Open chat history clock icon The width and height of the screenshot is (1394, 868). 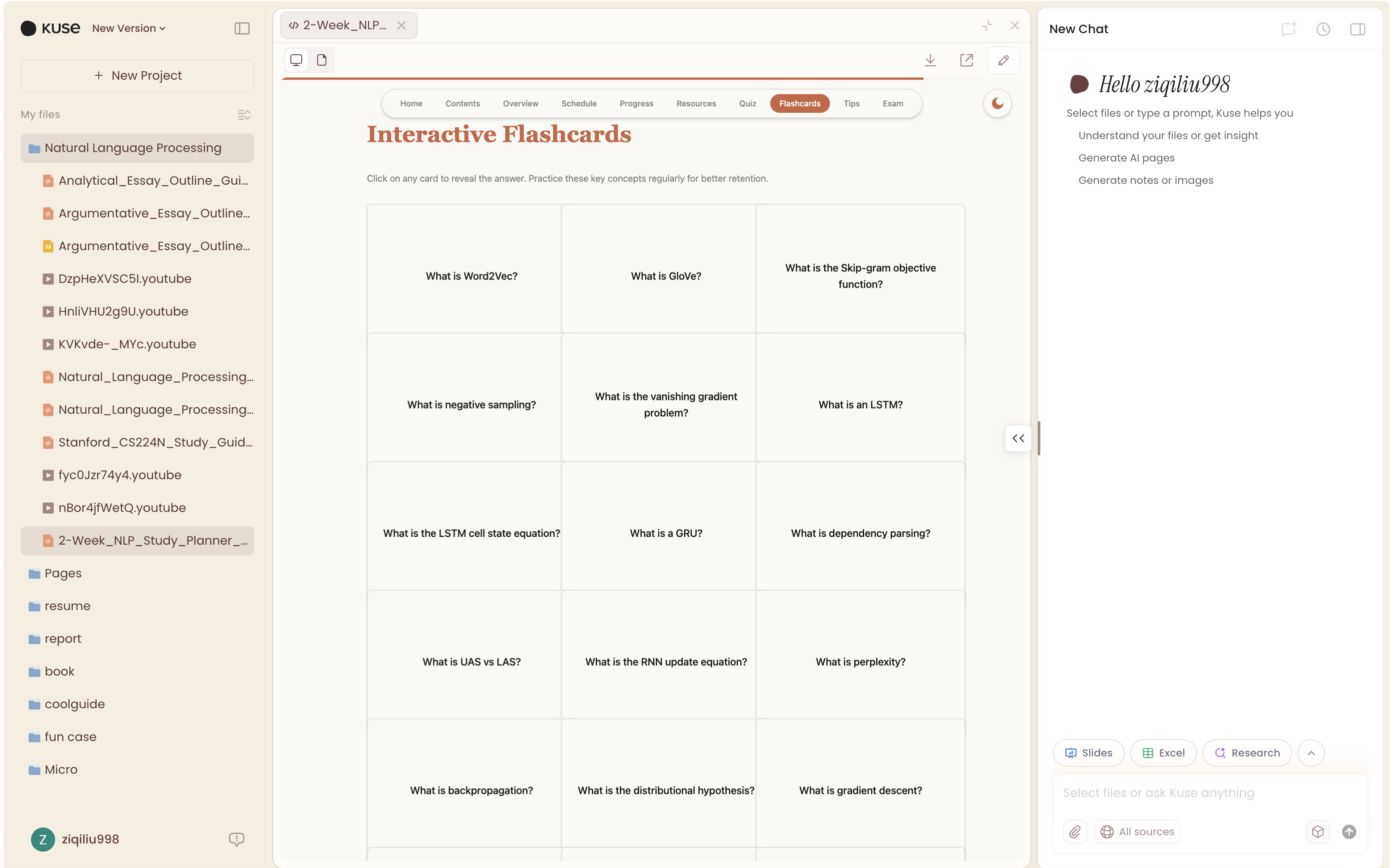pyautogui.click(x=1323, y=29)
